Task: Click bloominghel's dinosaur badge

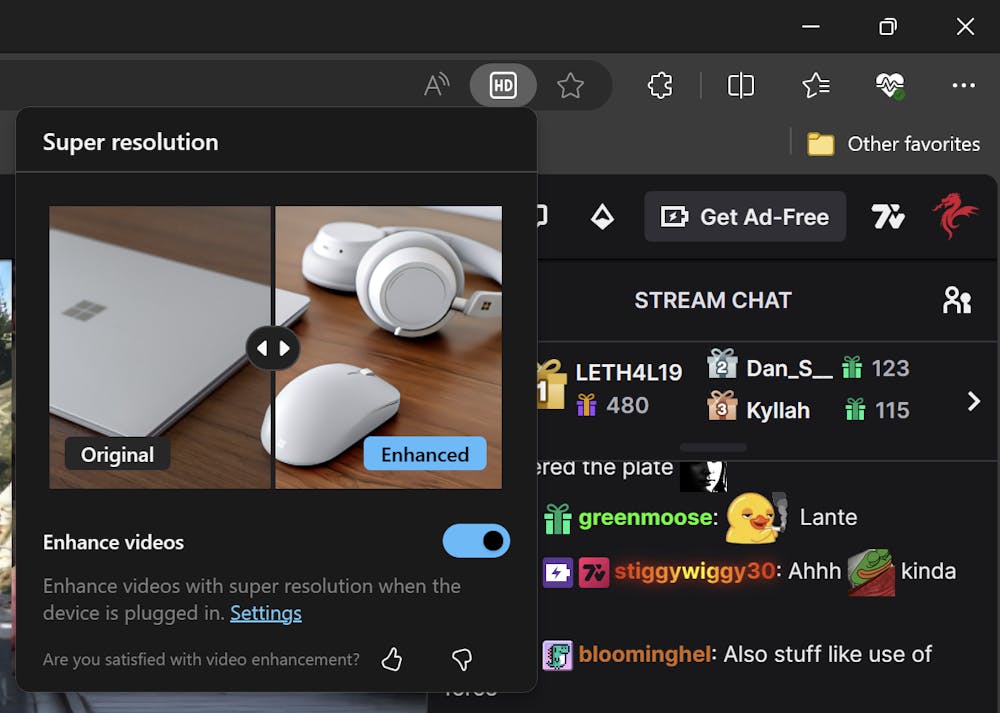Action: [x=557, y=655]
